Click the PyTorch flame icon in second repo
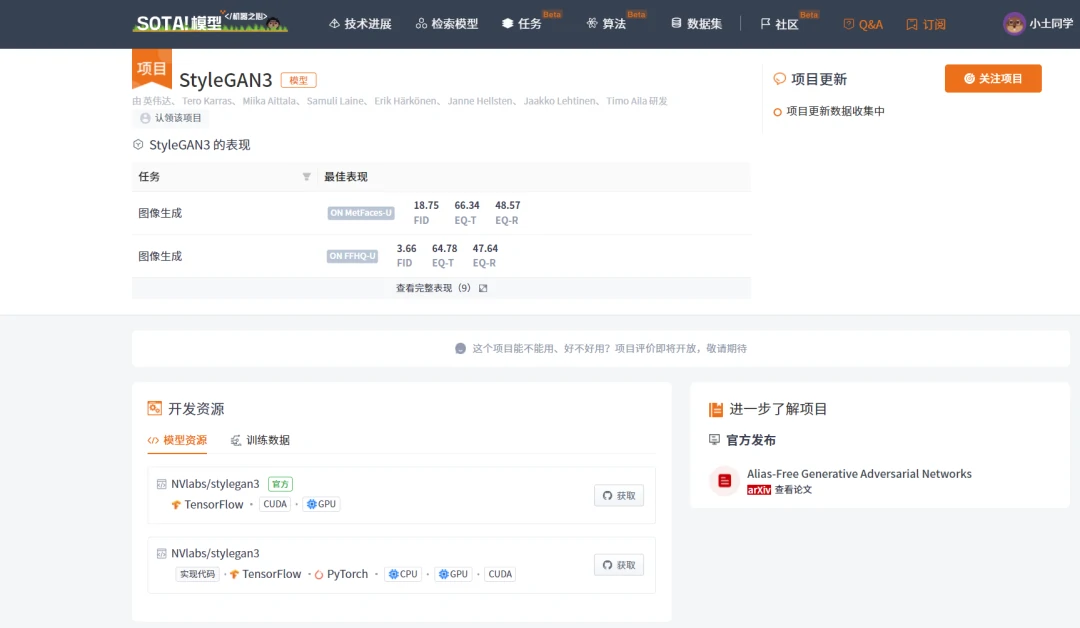The image size is (1080, 628). (x=318, y=575)
